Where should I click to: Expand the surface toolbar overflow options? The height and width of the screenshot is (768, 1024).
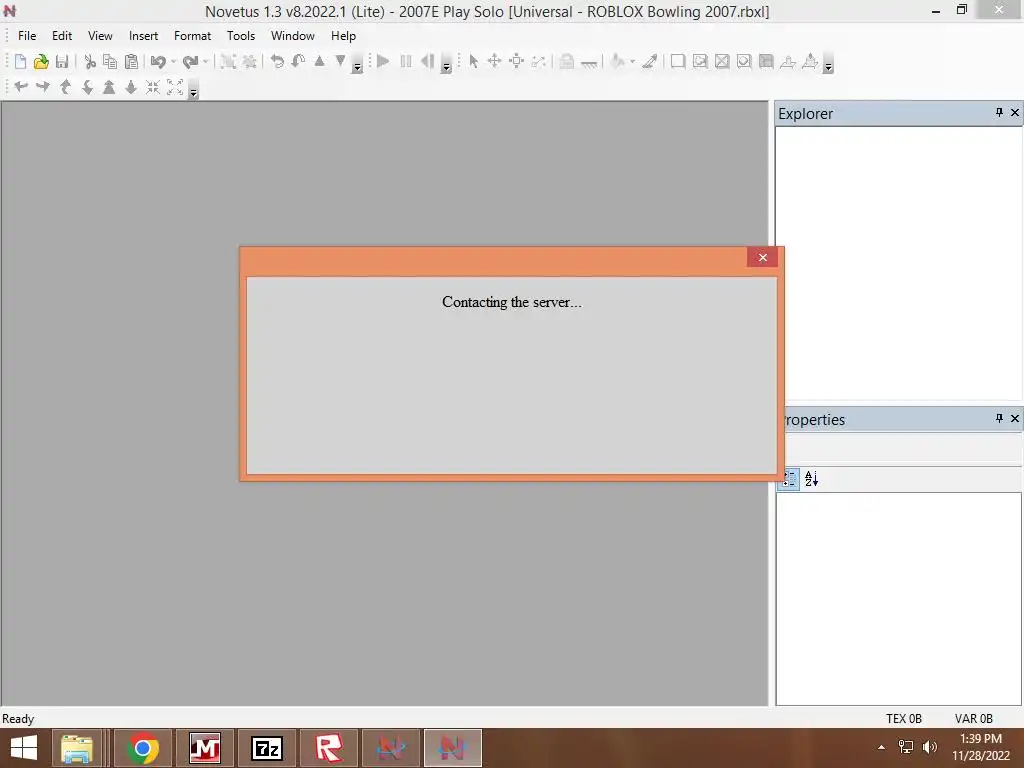click(x=828, y=64)
